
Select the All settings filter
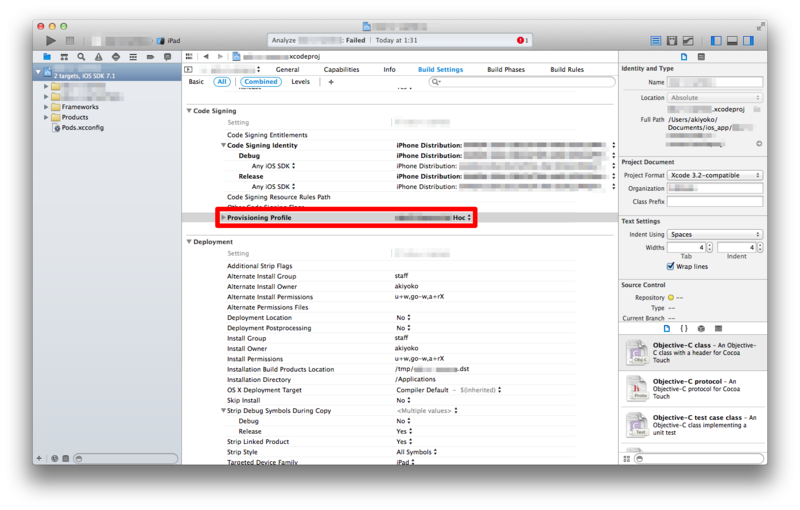[x=222, y=82]
